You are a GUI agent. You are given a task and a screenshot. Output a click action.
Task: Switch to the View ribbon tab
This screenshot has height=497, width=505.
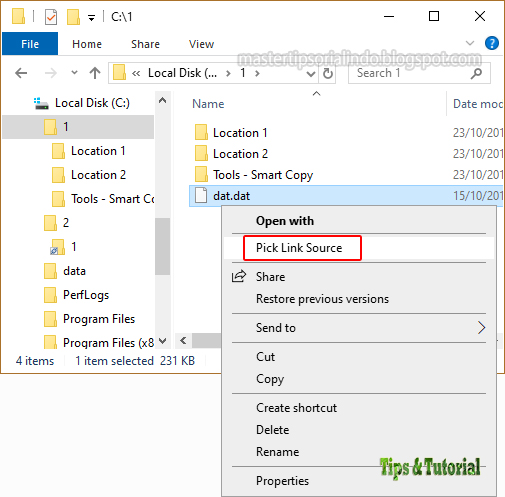[201, 44]
